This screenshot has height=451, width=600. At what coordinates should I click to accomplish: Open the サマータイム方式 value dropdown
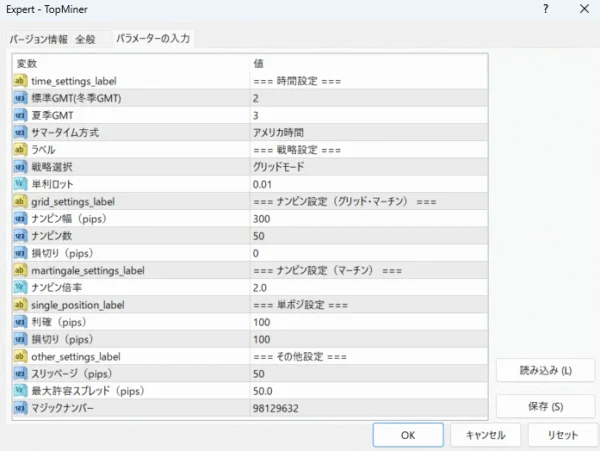[x=368, y=132]
